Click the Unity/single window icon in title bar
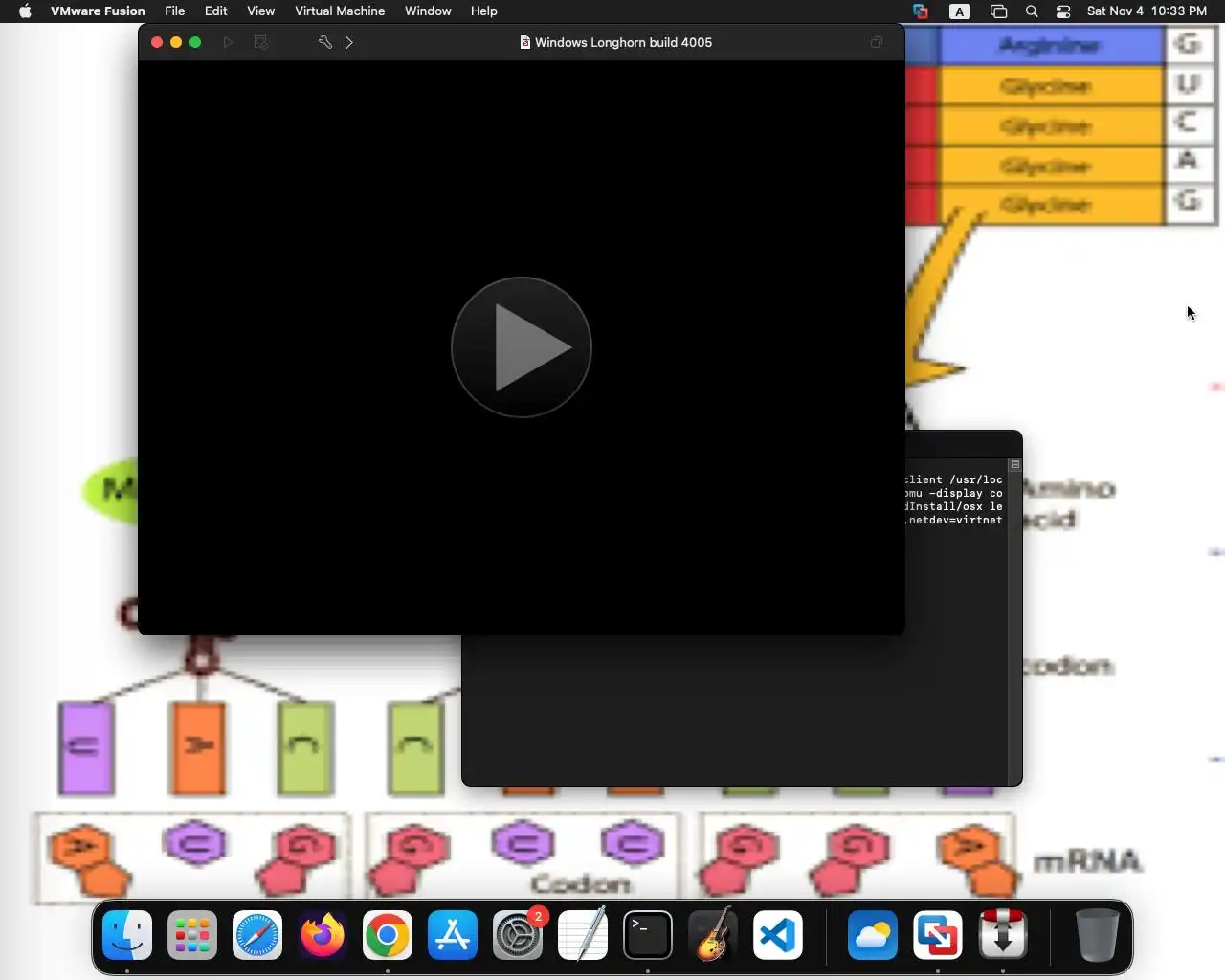Viewport: 1225px width, 980px height. 876,42
